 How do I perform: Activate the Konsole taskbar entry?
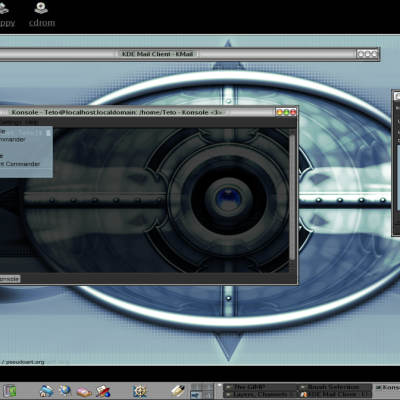coord(387,387)
